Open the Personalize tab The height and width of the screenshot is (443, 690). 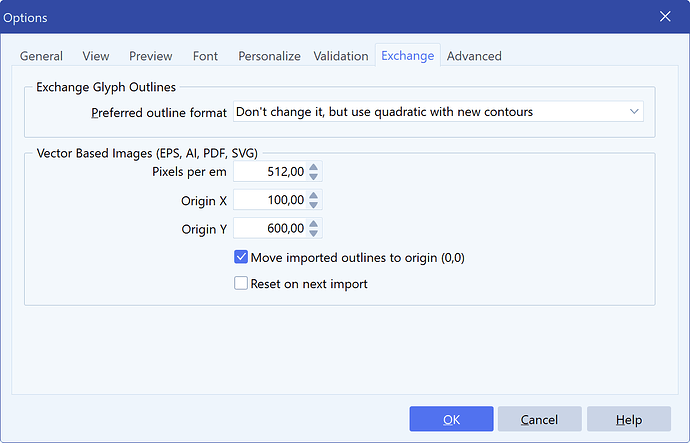pyautogui.click(x=269, y=56)
